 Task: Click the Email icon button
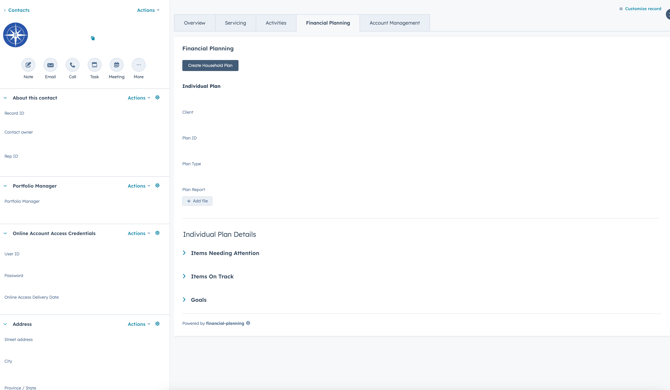tap(50, 65)
